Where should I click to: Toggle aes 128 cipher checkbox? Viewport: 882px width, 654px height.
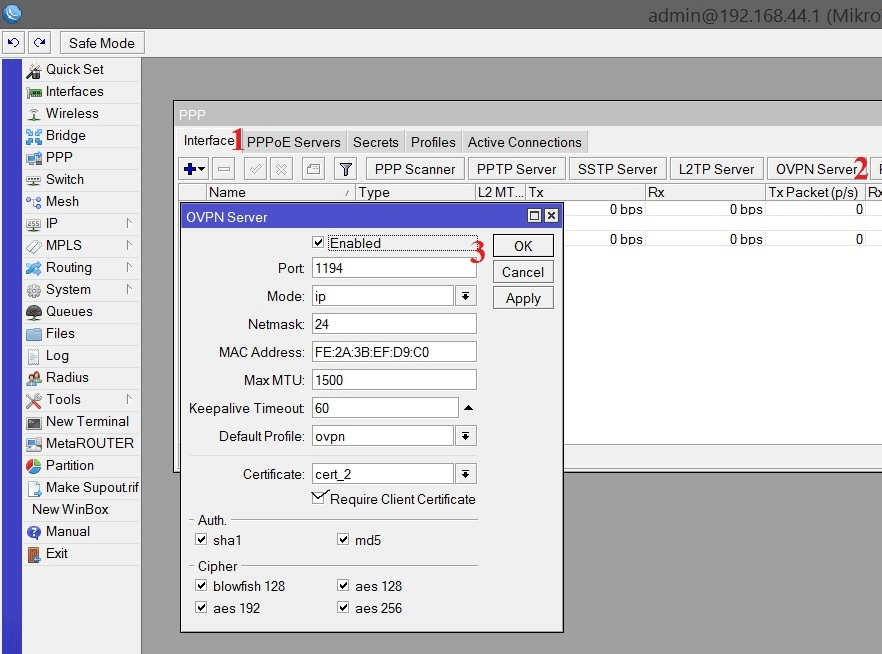pos(343,585)
